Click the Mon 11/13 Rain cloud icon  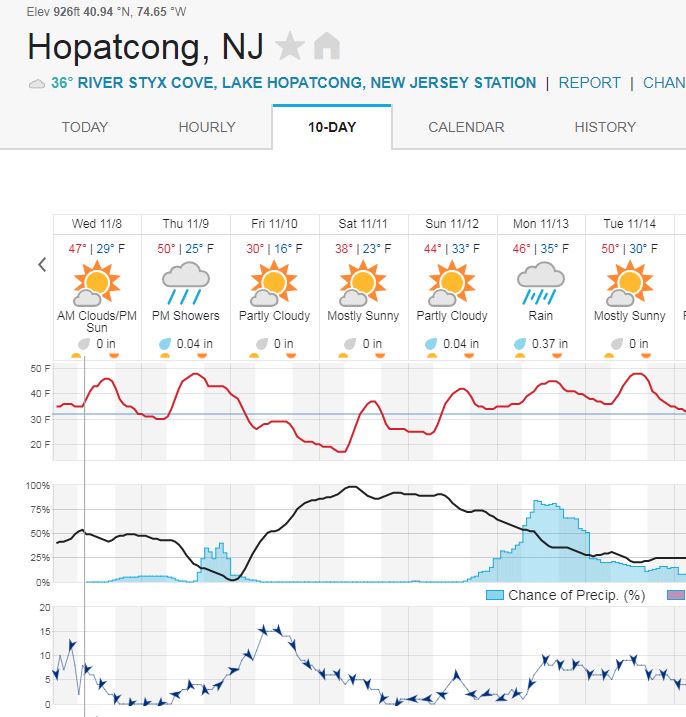[541, 283]
